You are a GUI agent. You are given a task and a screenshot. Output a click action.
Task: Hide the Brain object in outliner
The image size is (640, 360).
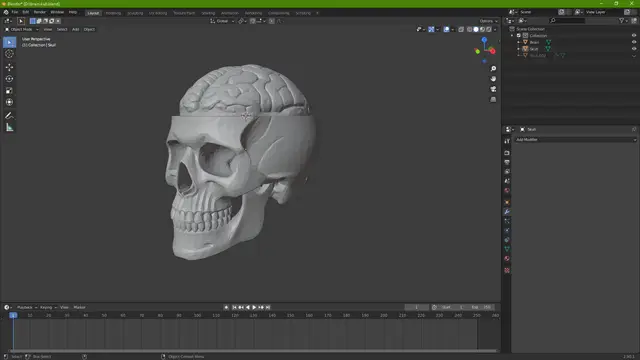(634, 42)
